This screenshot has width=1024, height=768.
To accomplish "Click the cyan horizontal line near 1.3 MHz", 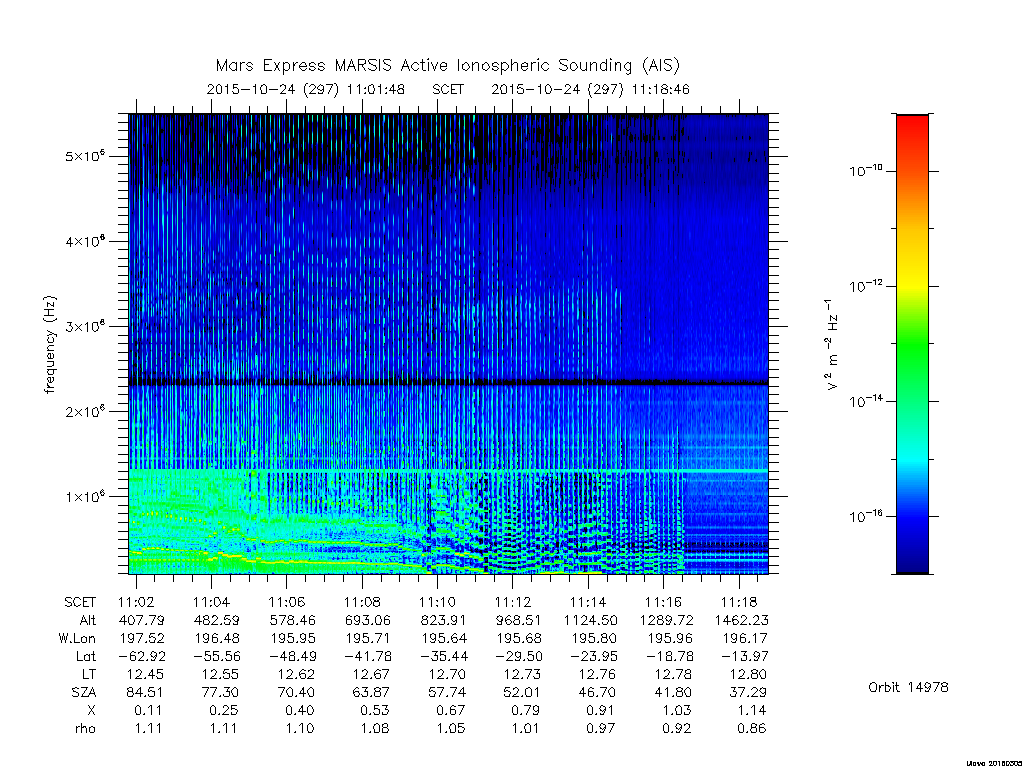I will (x=449, y=471).
